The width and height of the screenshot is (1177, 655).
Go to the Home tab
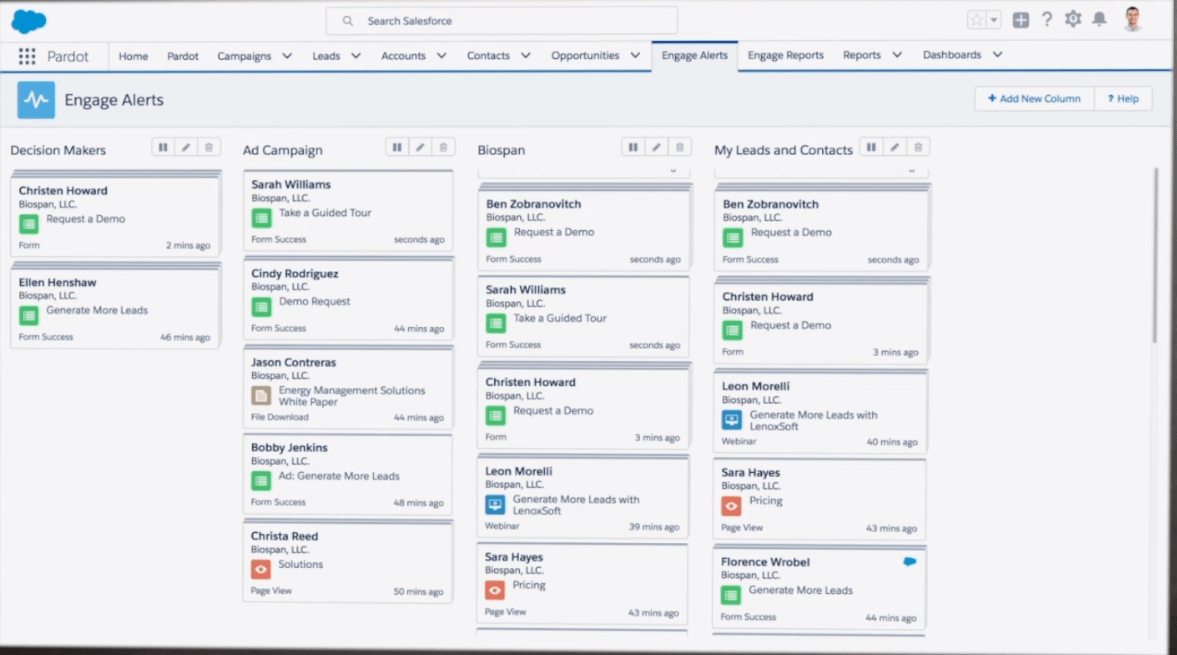tap(133, 56)
